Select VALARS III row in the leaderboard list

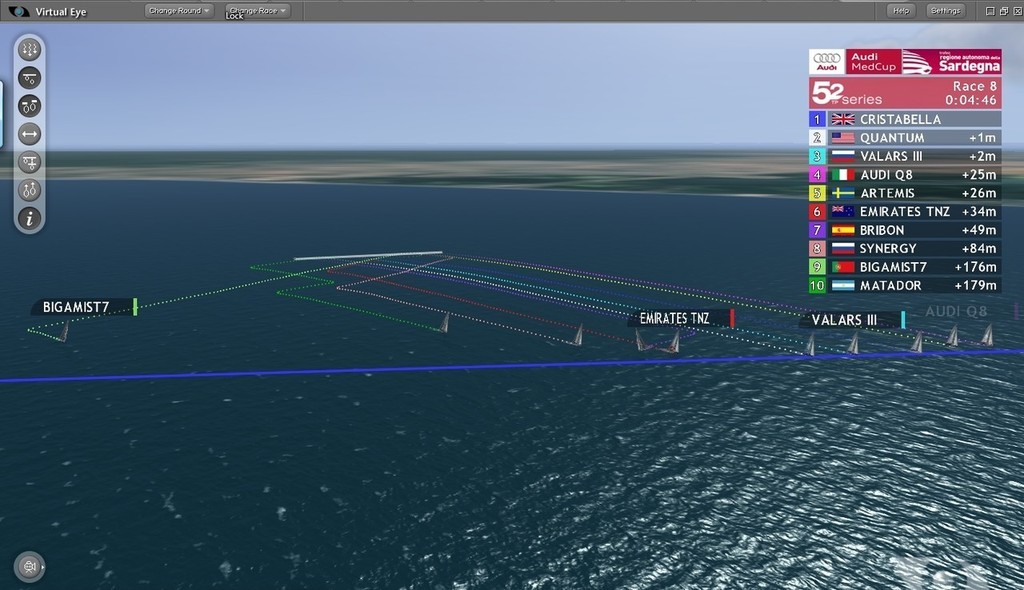[x=904, y=156]
